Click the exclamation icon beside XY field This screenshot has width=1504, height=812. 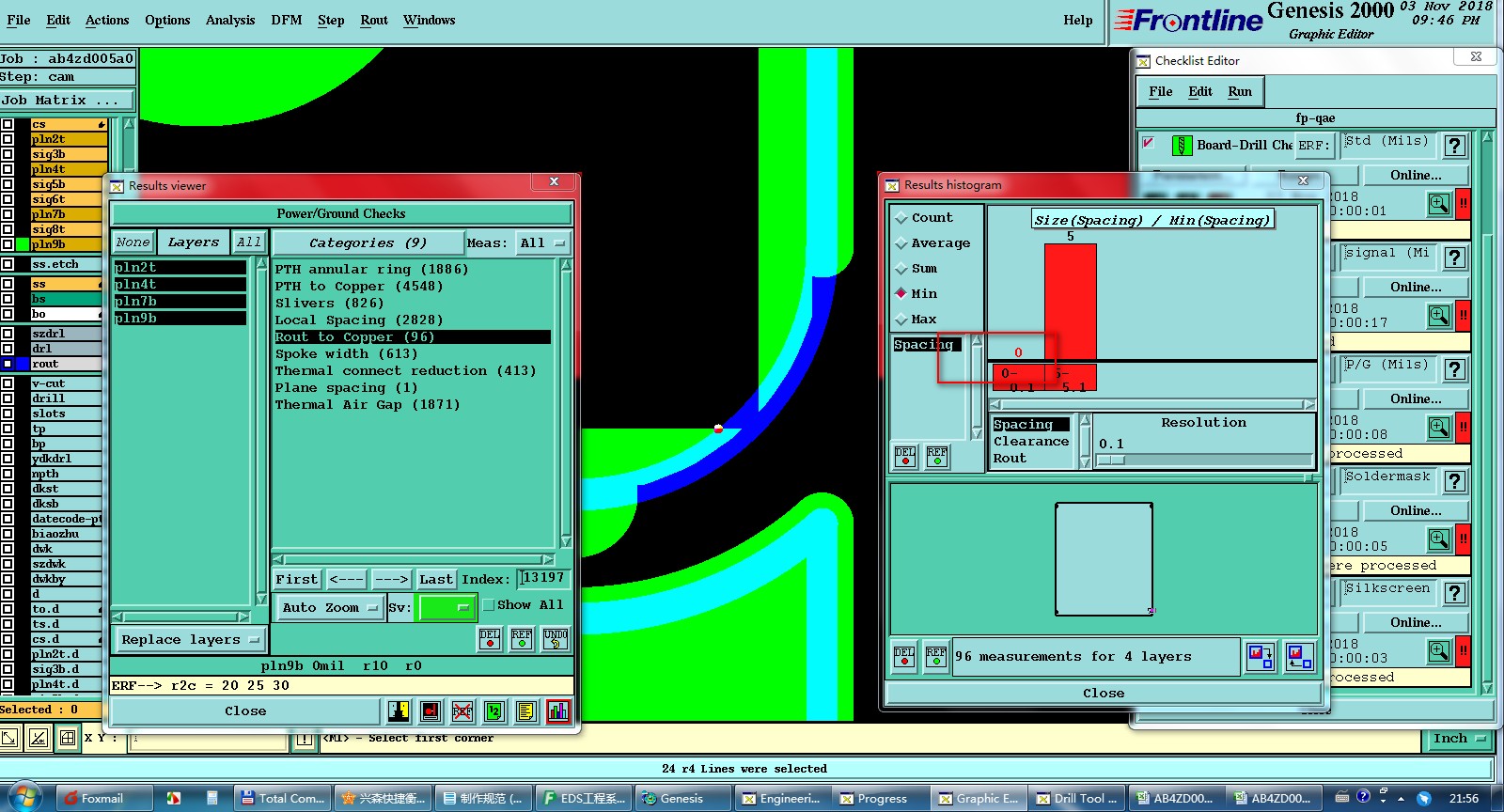305,741
